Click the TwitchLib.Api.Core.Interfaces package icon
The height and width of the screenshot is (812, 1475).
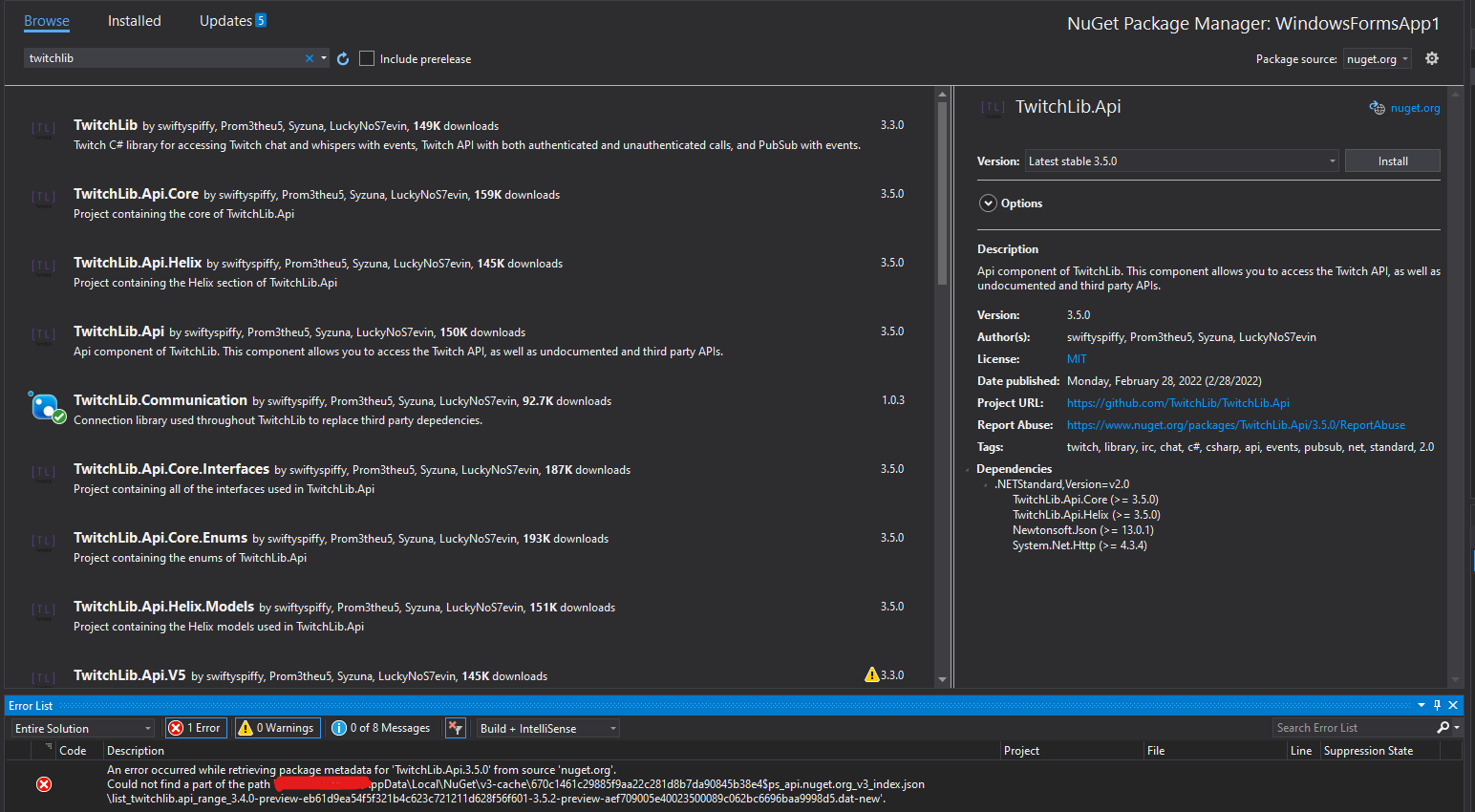click(x=43, y=474)
